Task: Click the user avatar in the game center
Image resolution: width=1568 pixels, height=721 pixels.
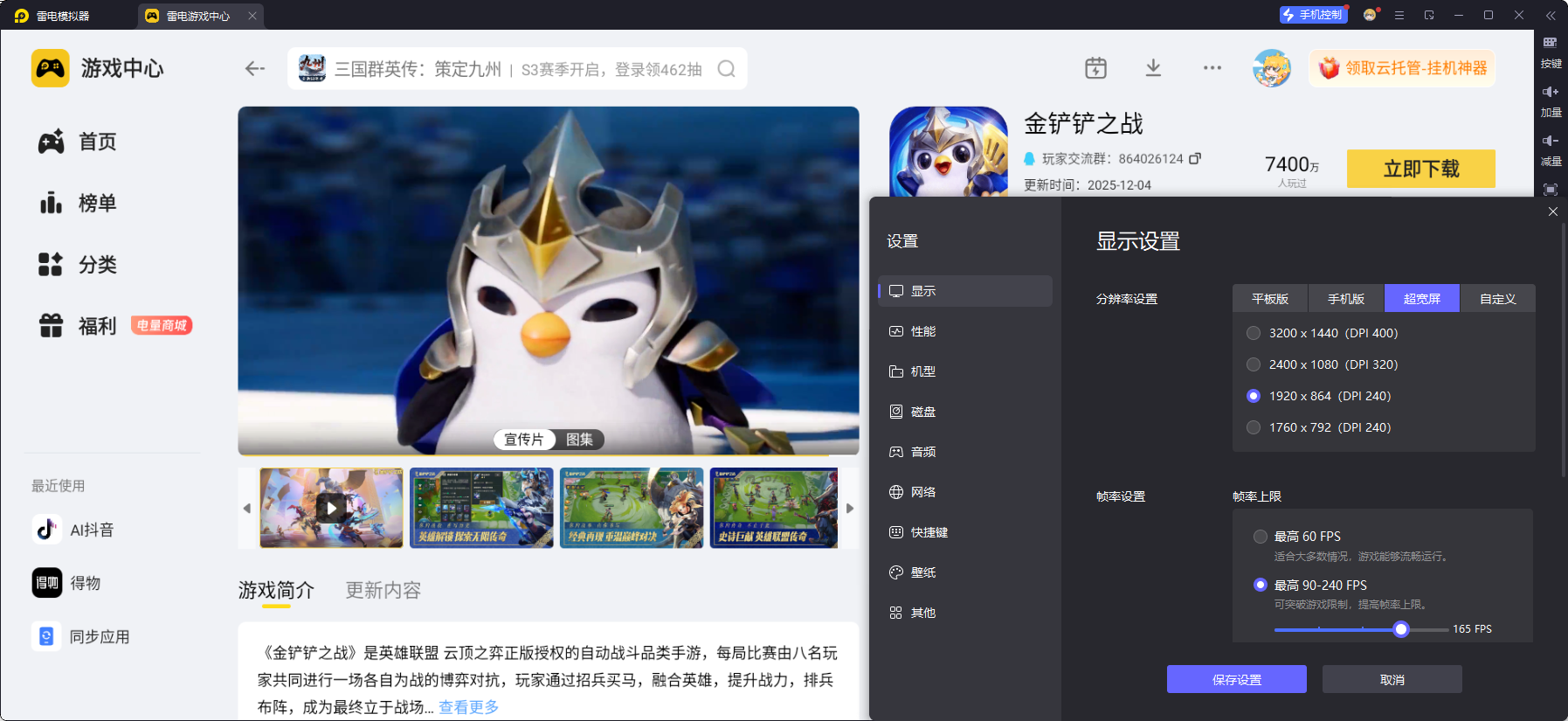Action: tap(1272, 68)
